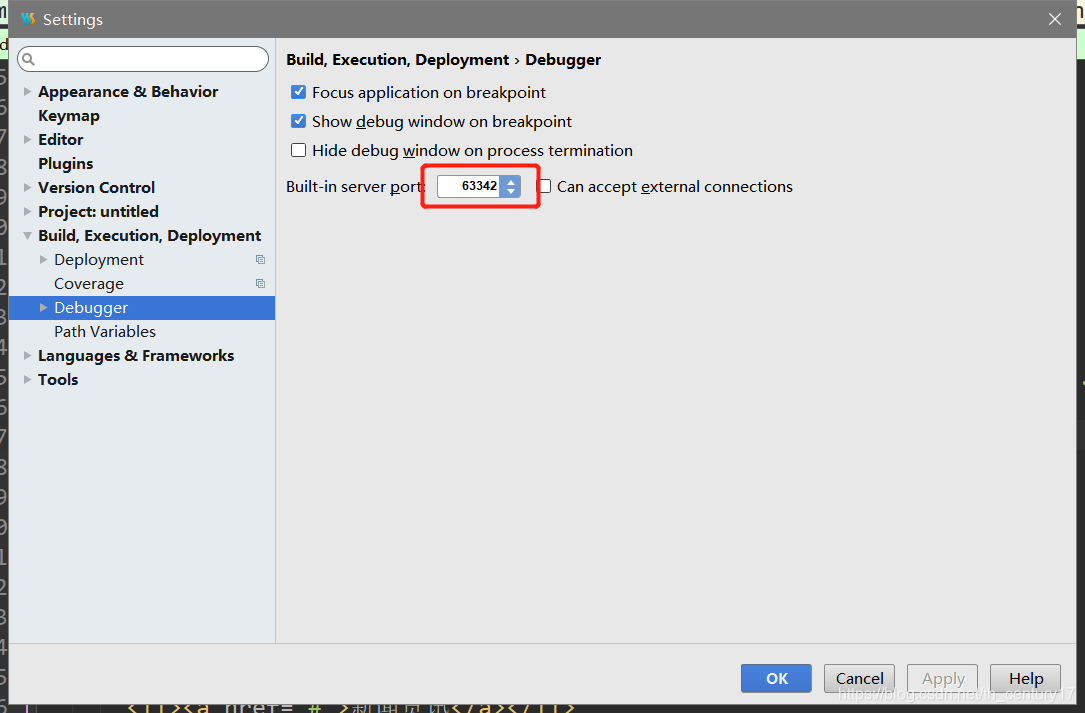Expand the Tools section
The width and height of the screenshot is (1085, 713).
click(x=28, y=379)
